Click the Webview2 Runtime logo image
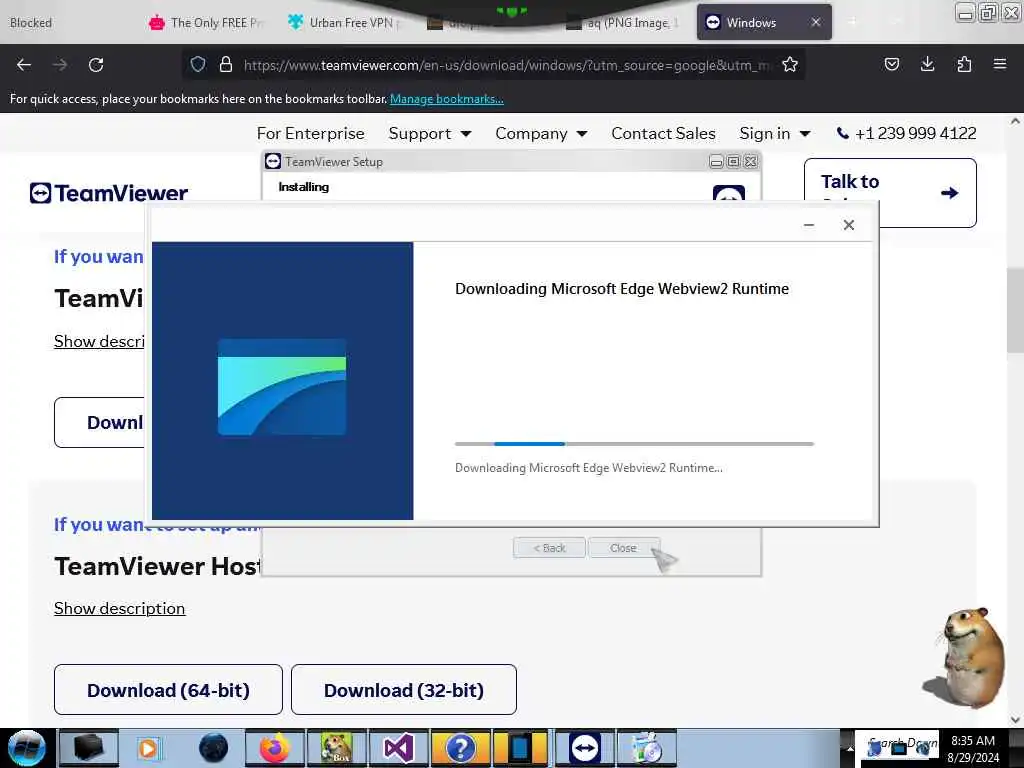1024x768 pixels. (x=282, y=387)
